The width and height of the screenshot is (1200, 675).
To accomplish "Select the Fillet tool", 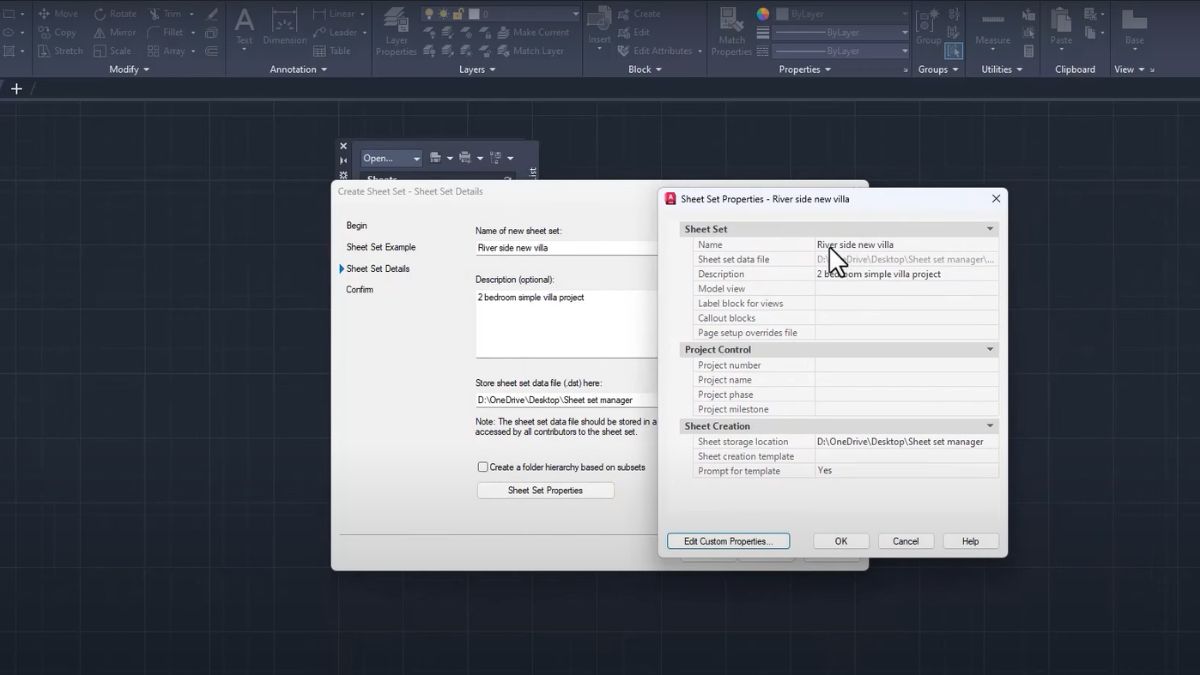I will point(166,32).
